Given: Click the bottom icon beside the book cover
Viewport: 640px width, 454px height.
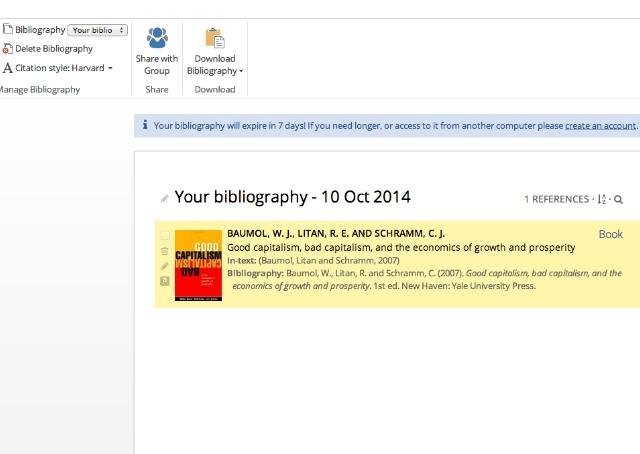Looking at the screenshot, I should pyautogui.click(x=165, y=281).
